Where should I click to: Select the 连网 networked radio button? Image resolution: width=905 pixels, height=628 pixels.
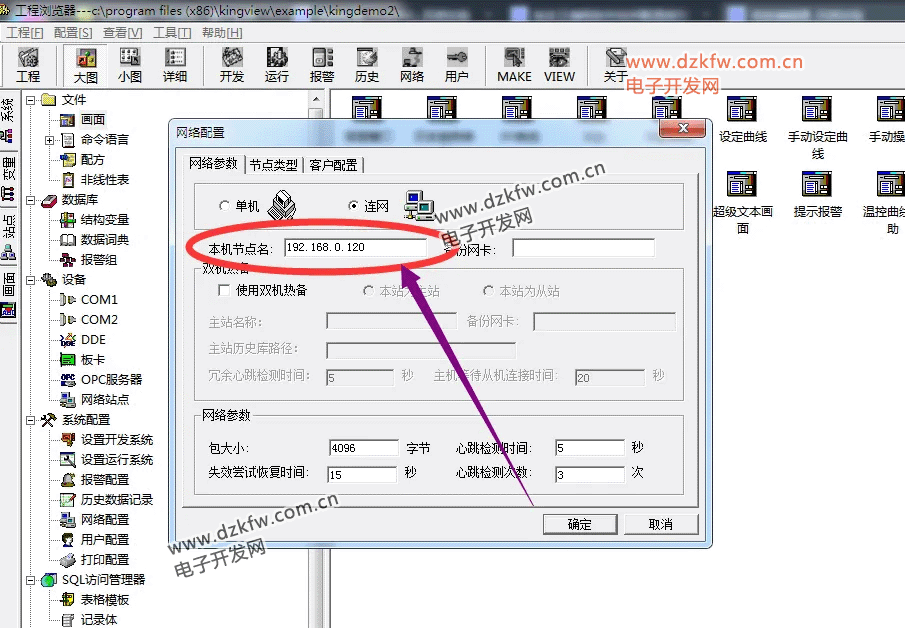pos(353,206)
